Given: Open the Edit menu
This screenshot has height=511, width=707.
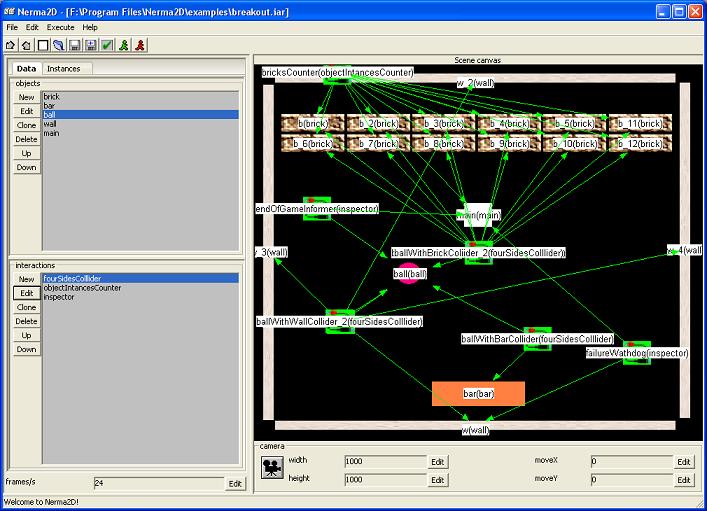Looking at the screenshot, I should pos(32,27).
